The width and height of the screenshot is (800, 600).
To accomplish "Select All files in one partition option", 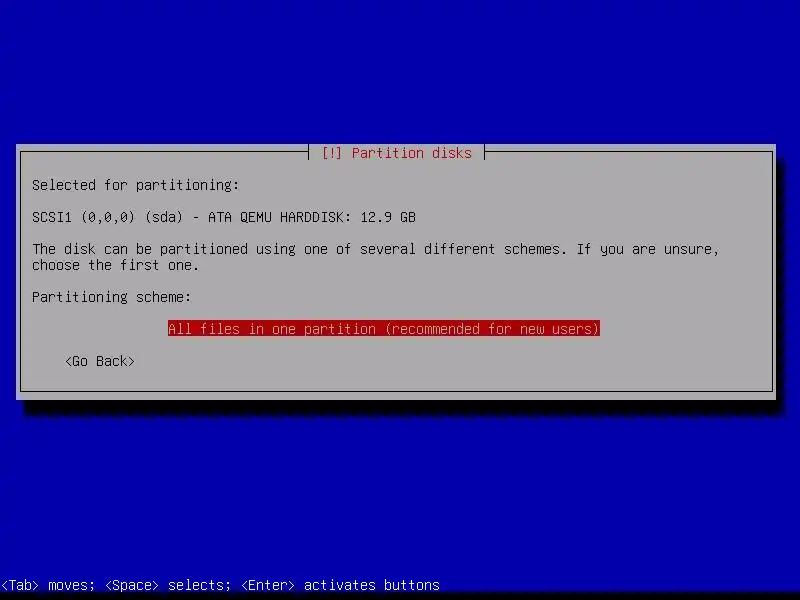I will tap(384, 329).
